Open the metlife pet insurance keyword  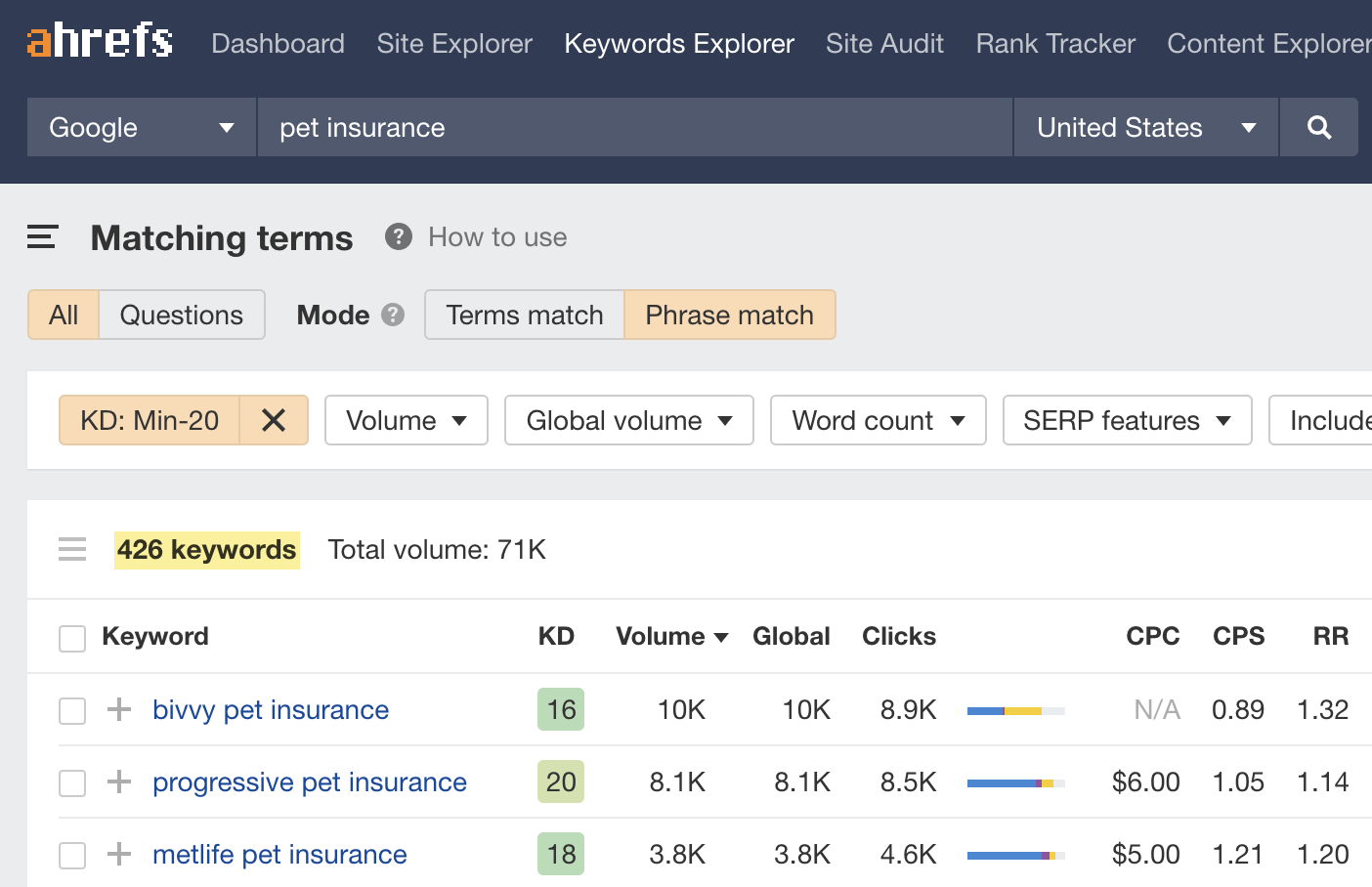click(279, 854)
